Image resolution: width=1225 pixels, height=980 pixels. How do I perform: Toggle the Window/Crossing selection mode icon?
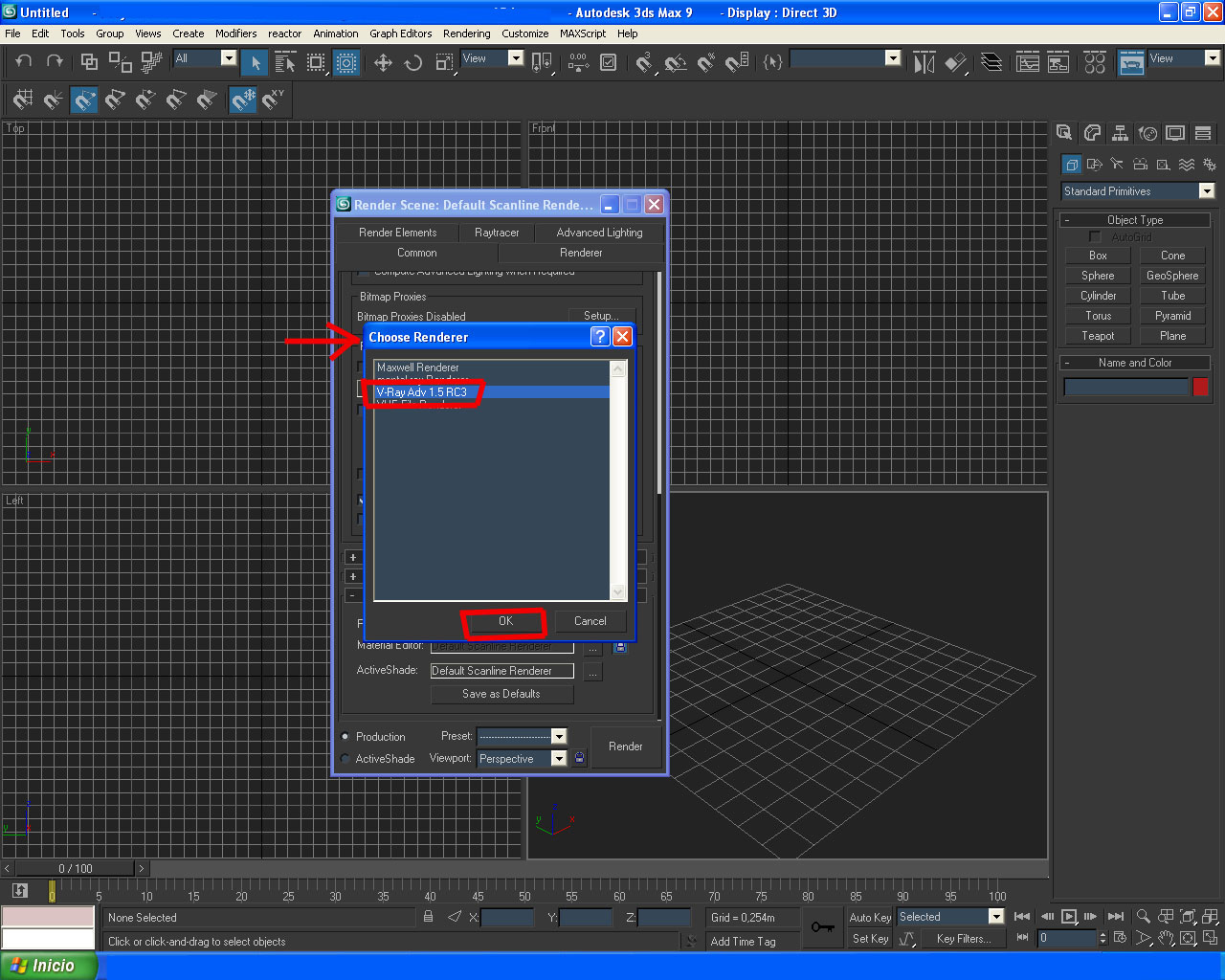pos(346,63)
